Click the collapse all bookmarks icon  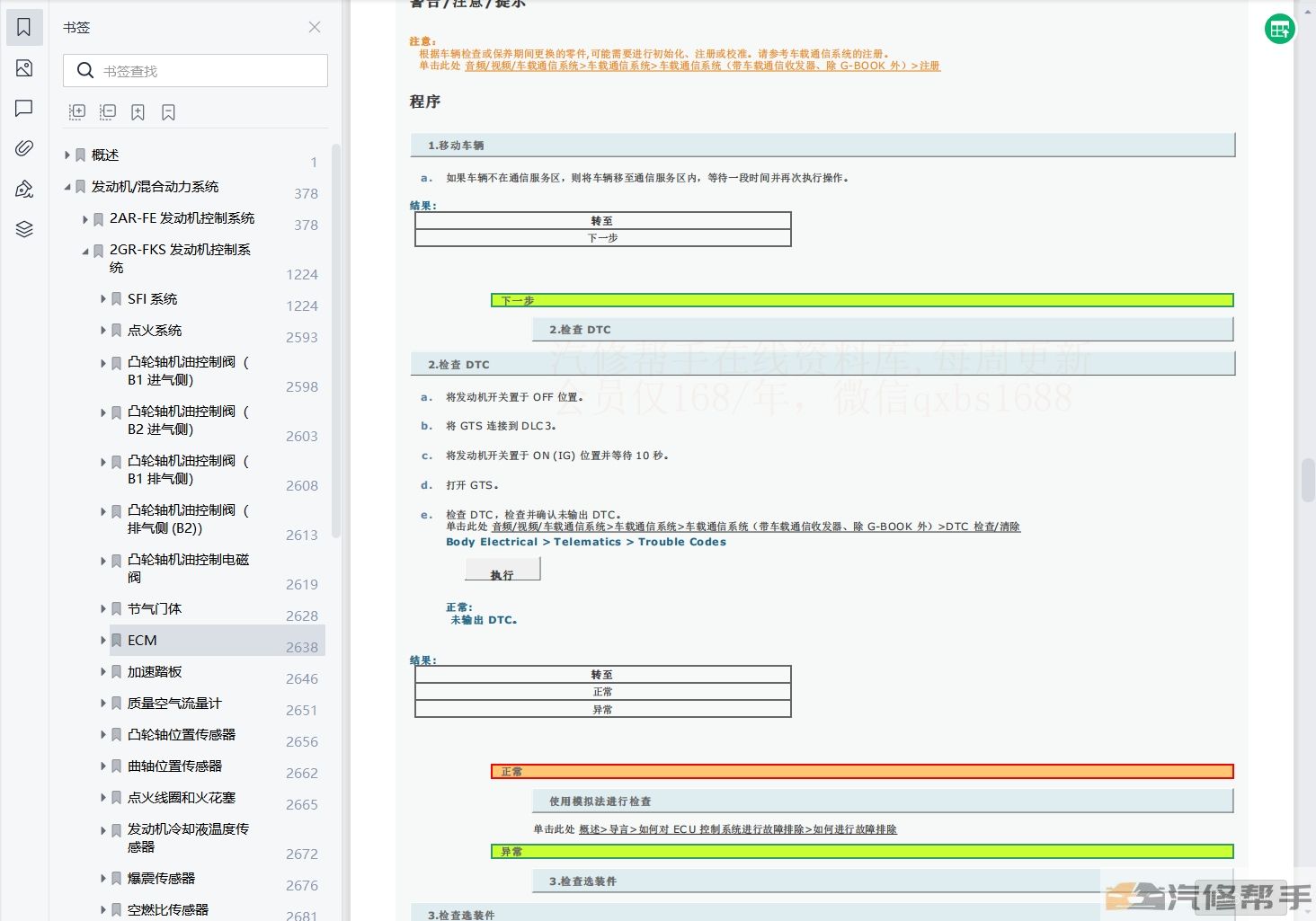point(108,112)
